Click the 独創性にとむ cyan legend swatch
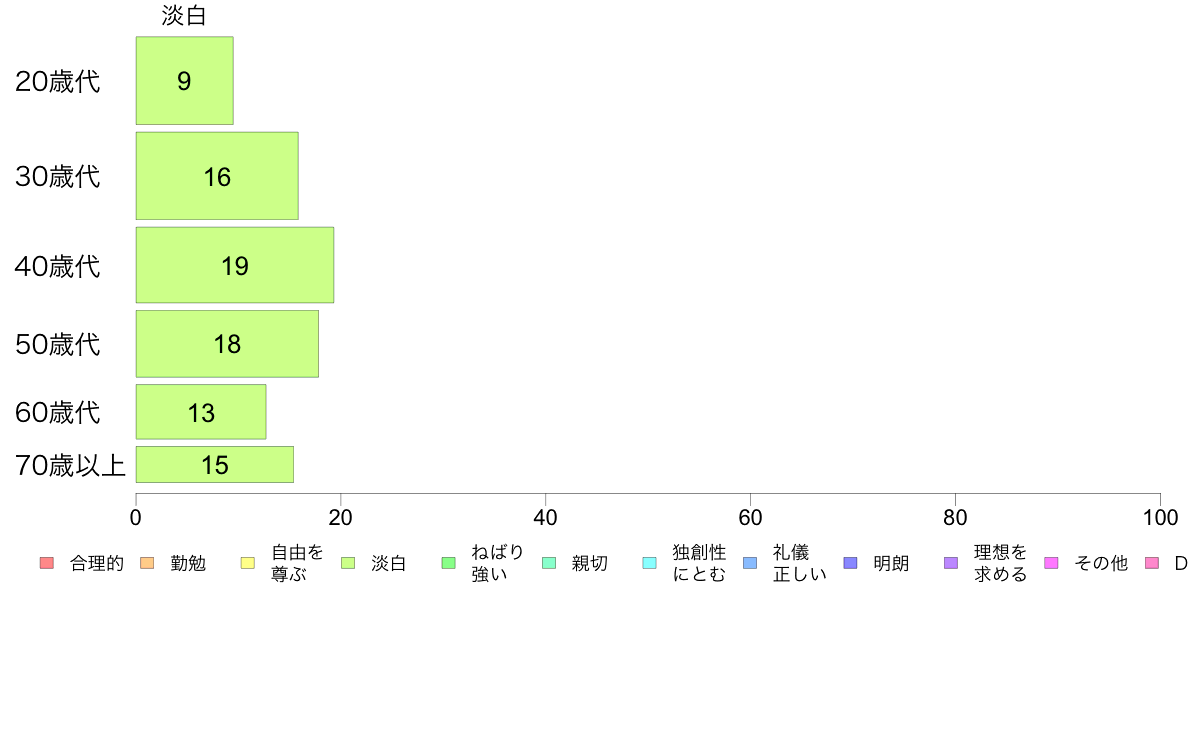The width and height of the screenshot is (1188, 736). tap(649, 563)
